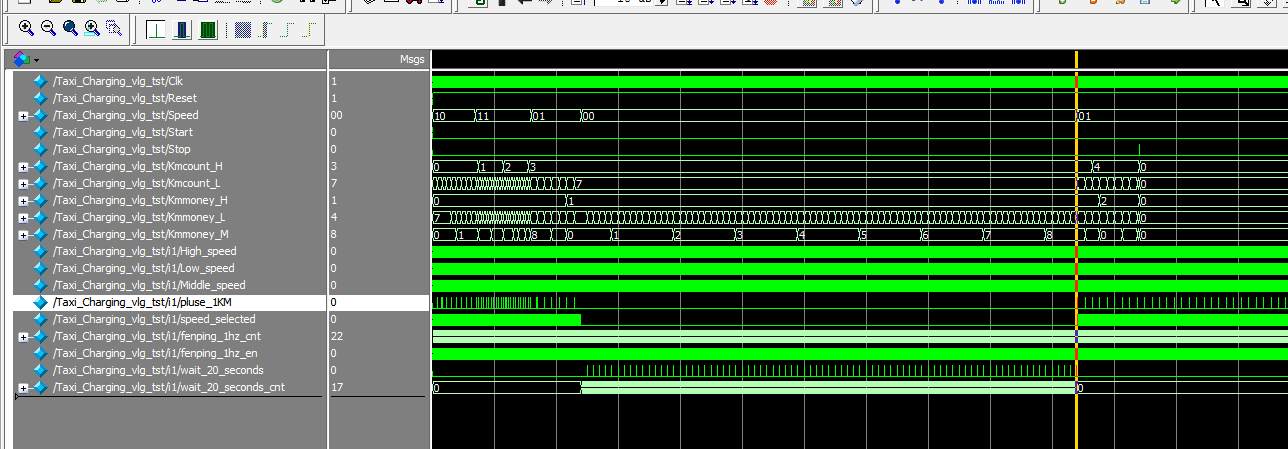1288x449 pixels.
Task: Select the Kmmoney_M signal name
Action: coord(140,234)
